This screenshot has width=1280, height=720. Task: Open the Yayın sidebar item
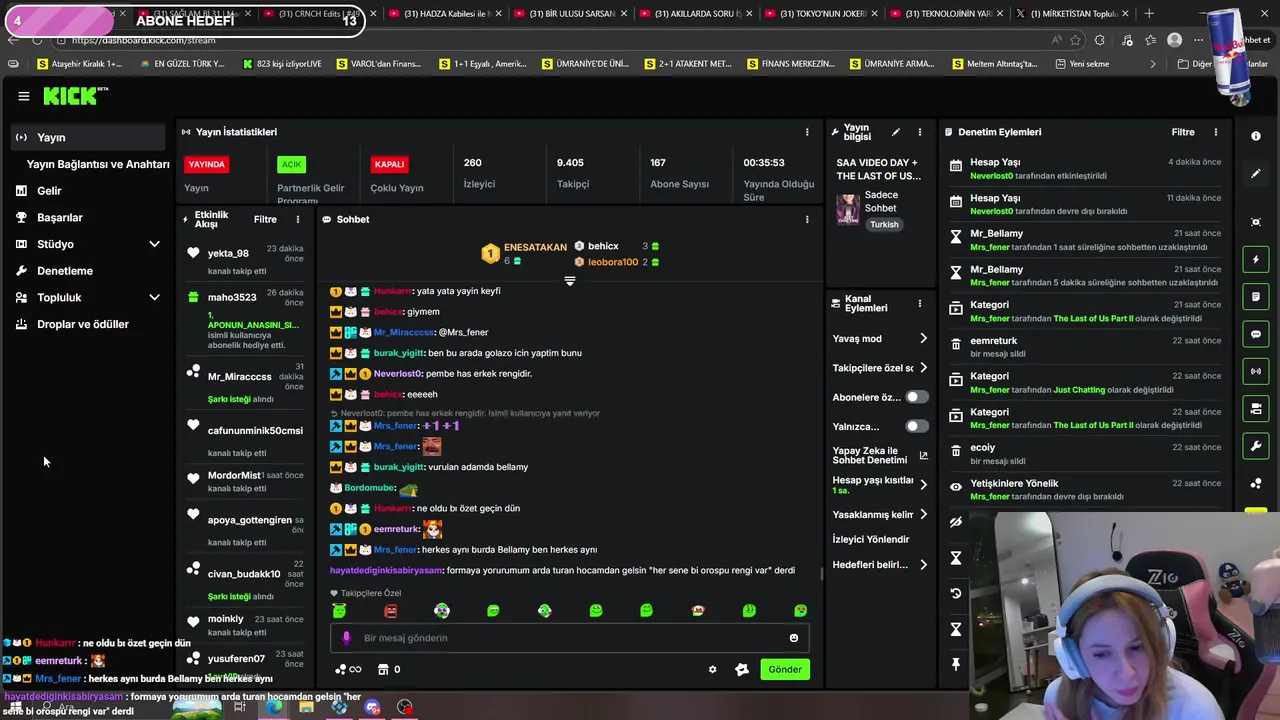pyautogui.click(x=88, y=137)
